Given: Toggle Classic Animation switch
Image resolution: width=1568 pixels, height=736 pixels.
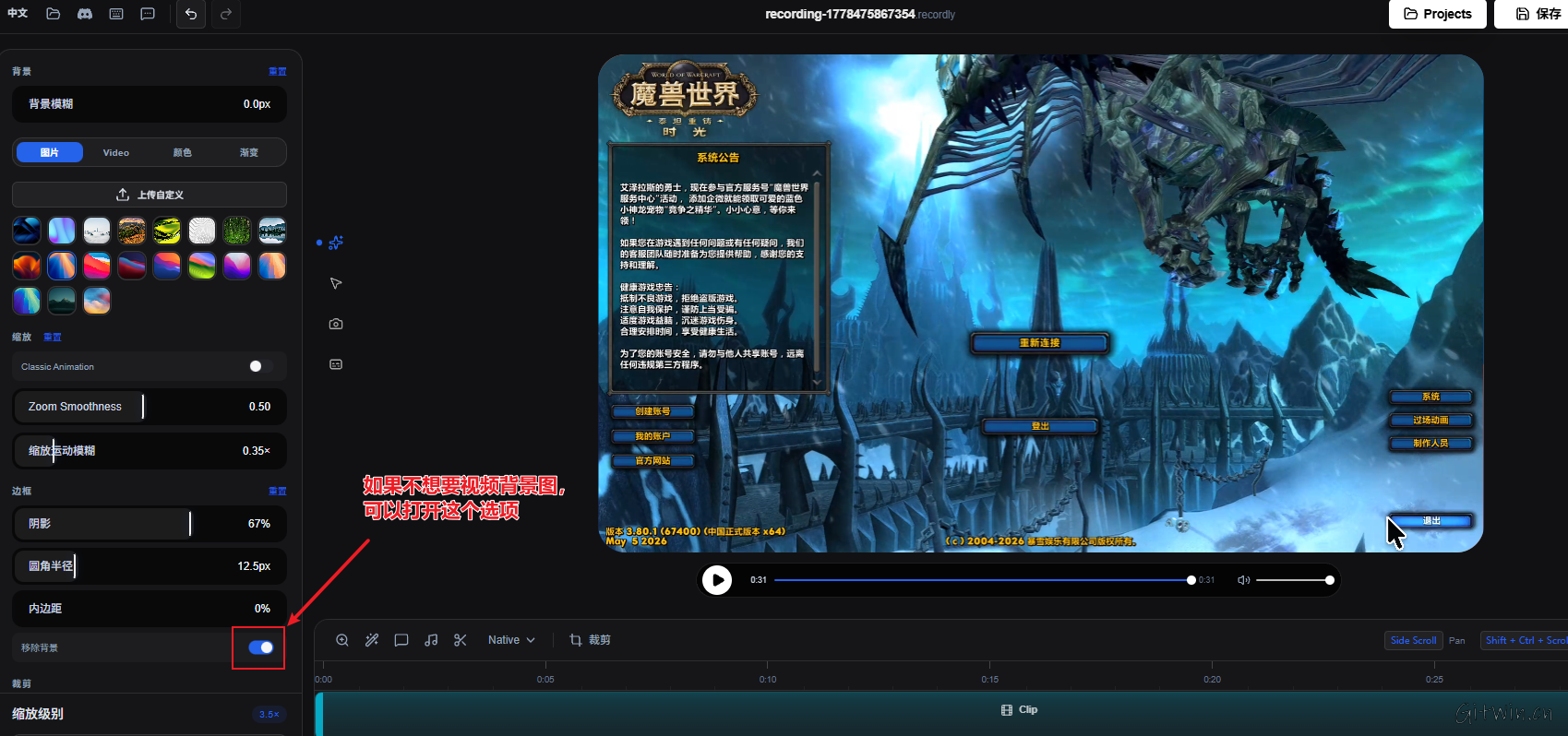Looking at the screenshot, I should point(260,366).
